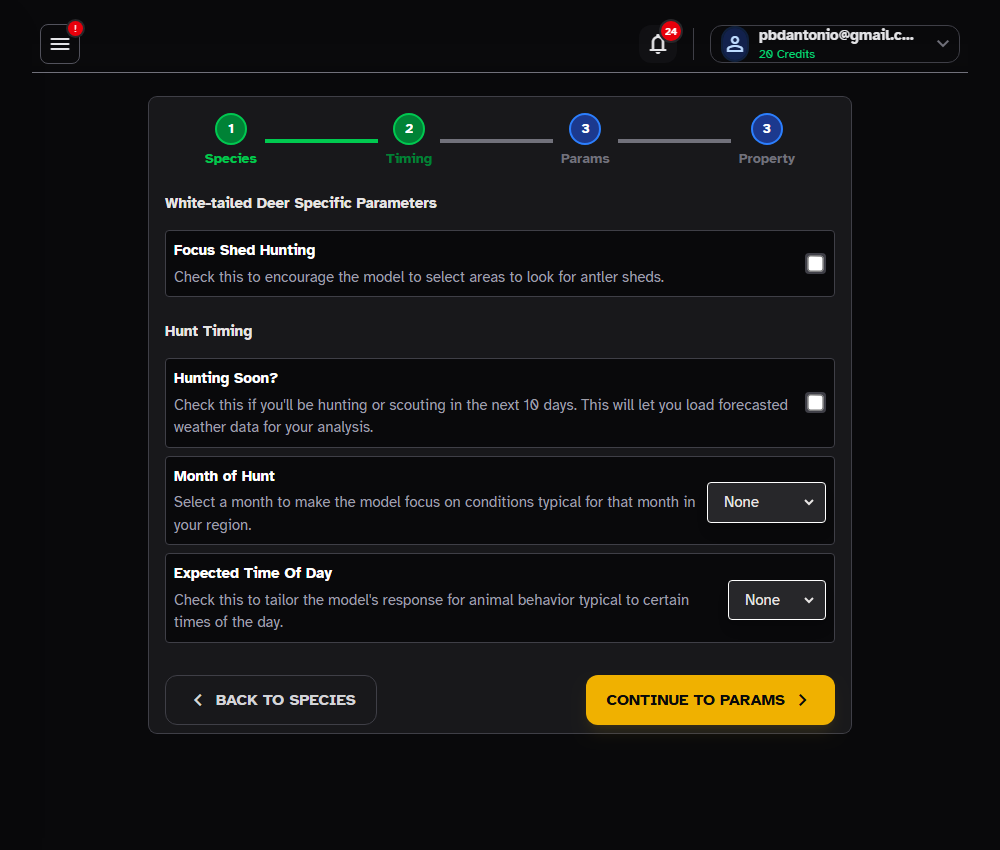Viewport: 1000px width, 850px height.
Task: Check the Hunting Soon? checkbox
Action: click(815, 402)
